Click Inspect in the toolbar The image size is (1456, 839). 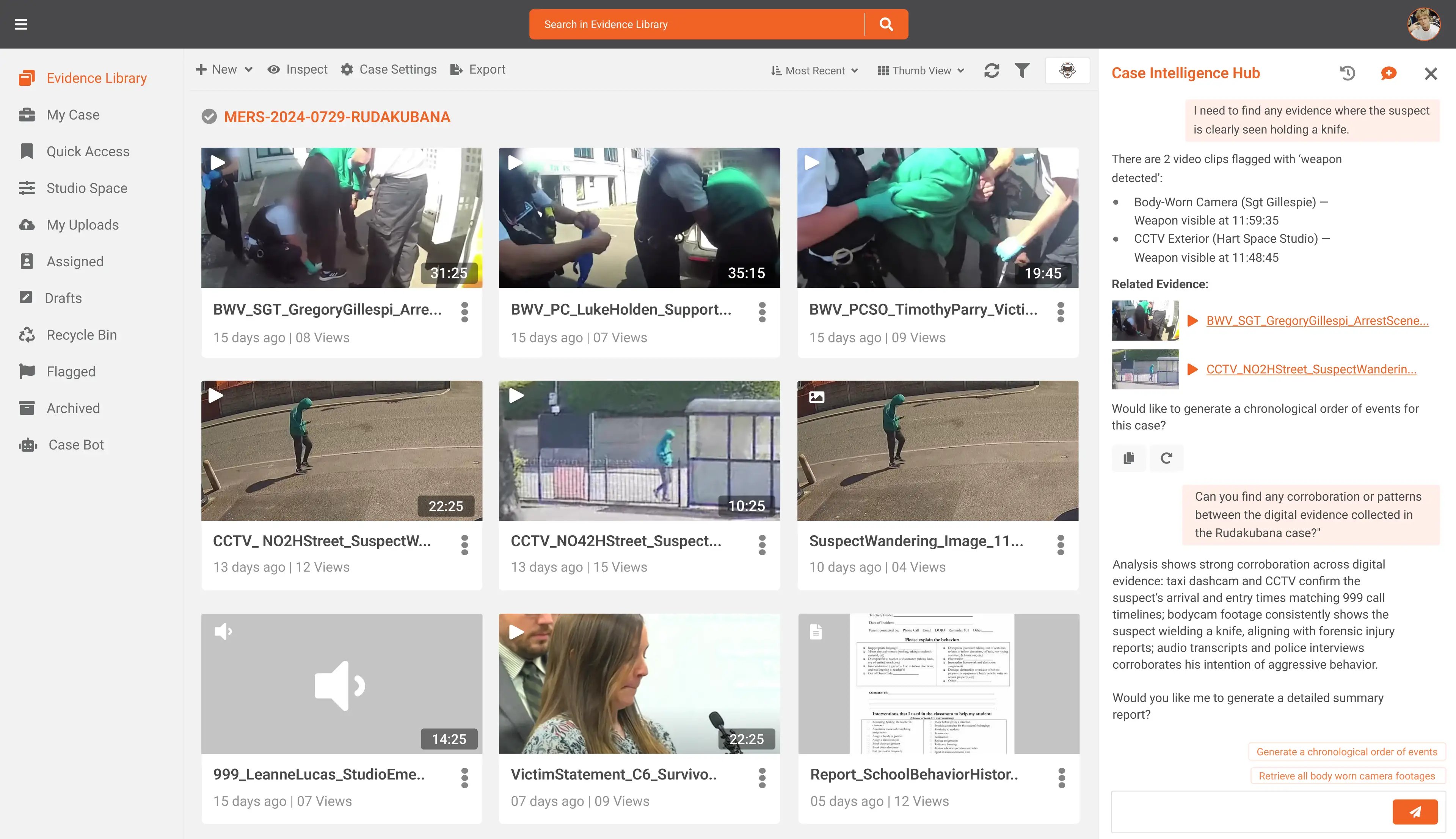pyautogui.click(x=298, y=70)
